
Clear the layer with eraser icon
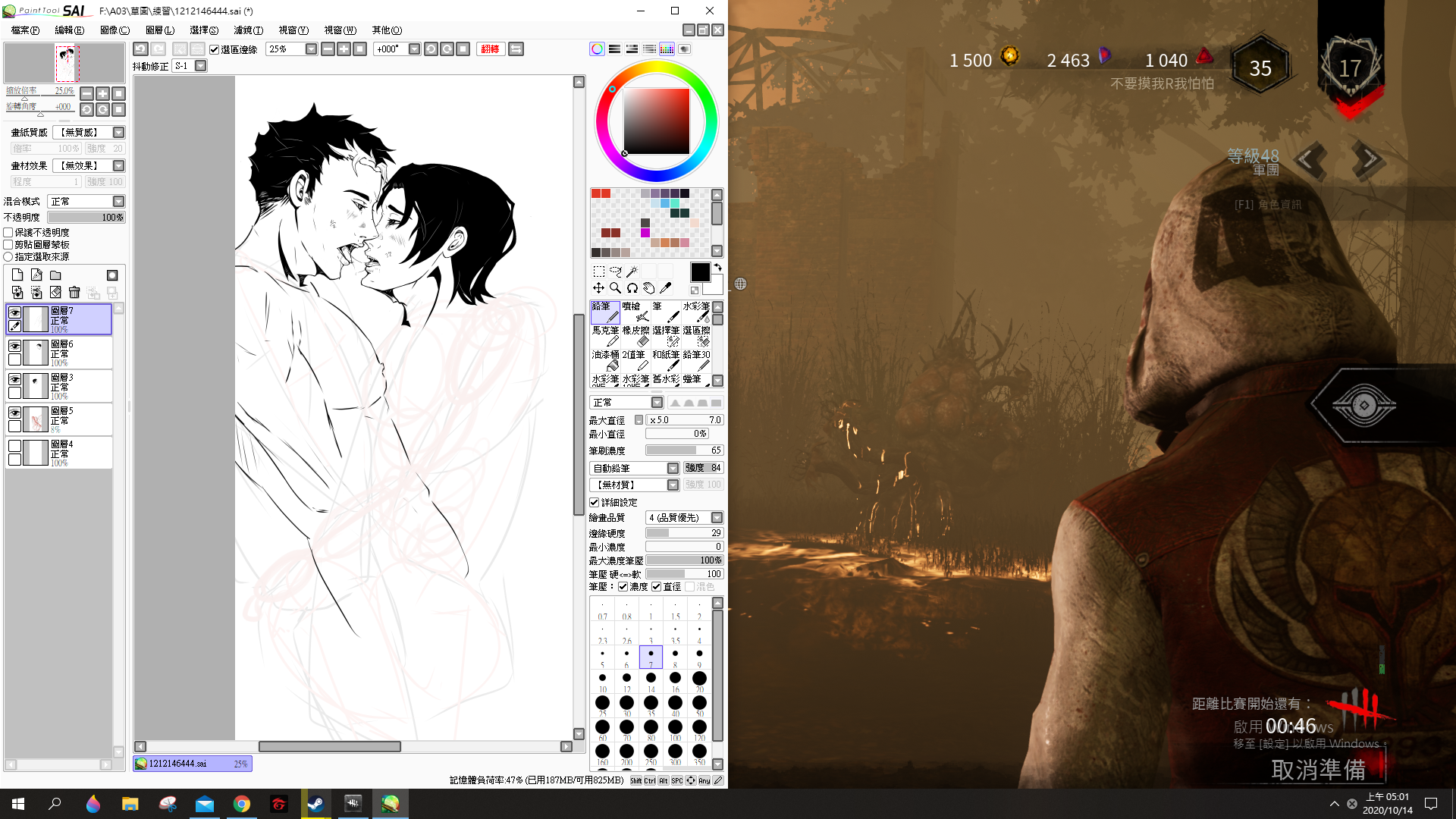click(x=55, y=293)
